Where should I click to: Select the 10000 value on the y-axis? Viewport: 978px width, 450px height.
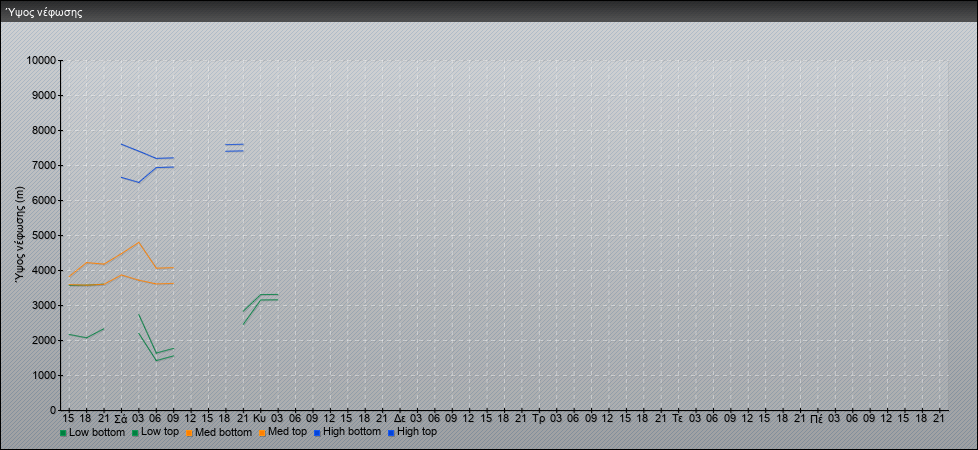click(42, 61)
